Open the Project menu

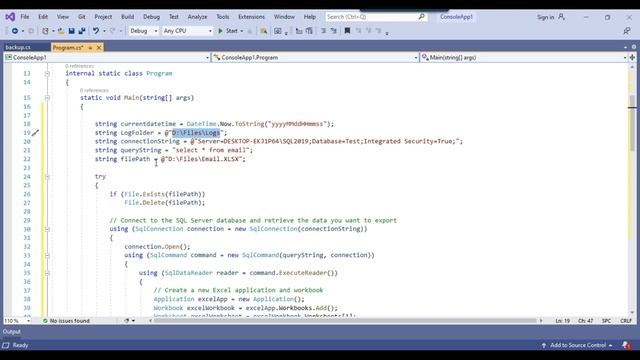coord(103,17)
